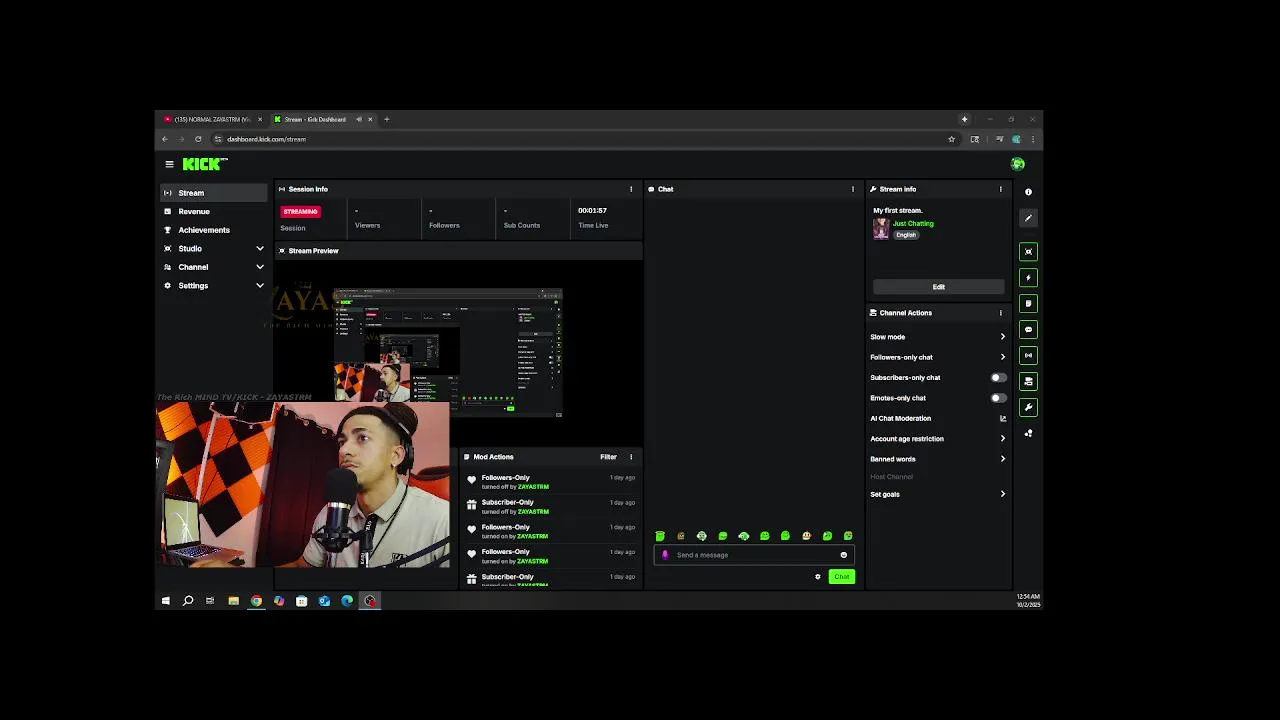Select Stream in sidebar
Screen dimensions: 1280x720
point(214,193)
